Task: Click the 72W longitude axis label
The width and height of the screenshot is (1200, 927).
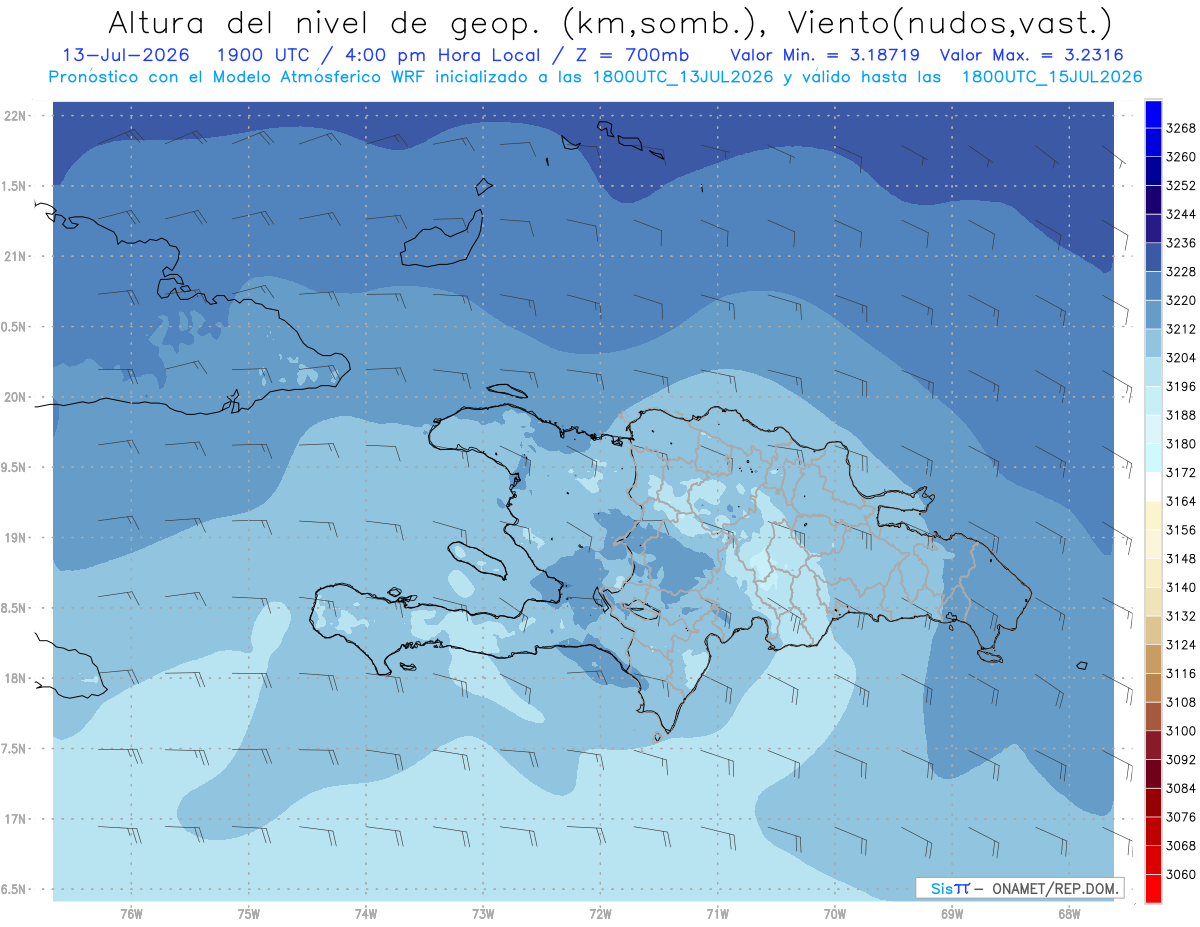Action: pos(600,913)
